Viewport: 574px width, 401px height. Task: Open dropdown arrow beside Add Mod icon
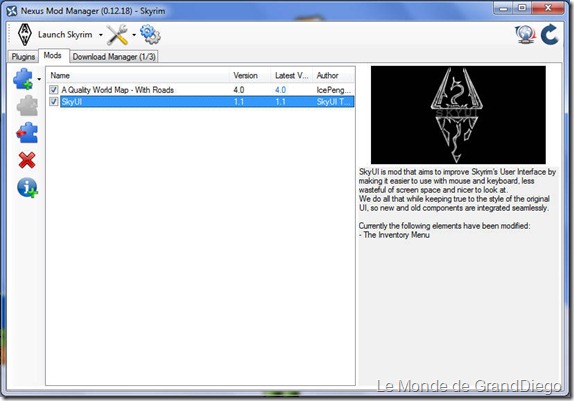39,79
